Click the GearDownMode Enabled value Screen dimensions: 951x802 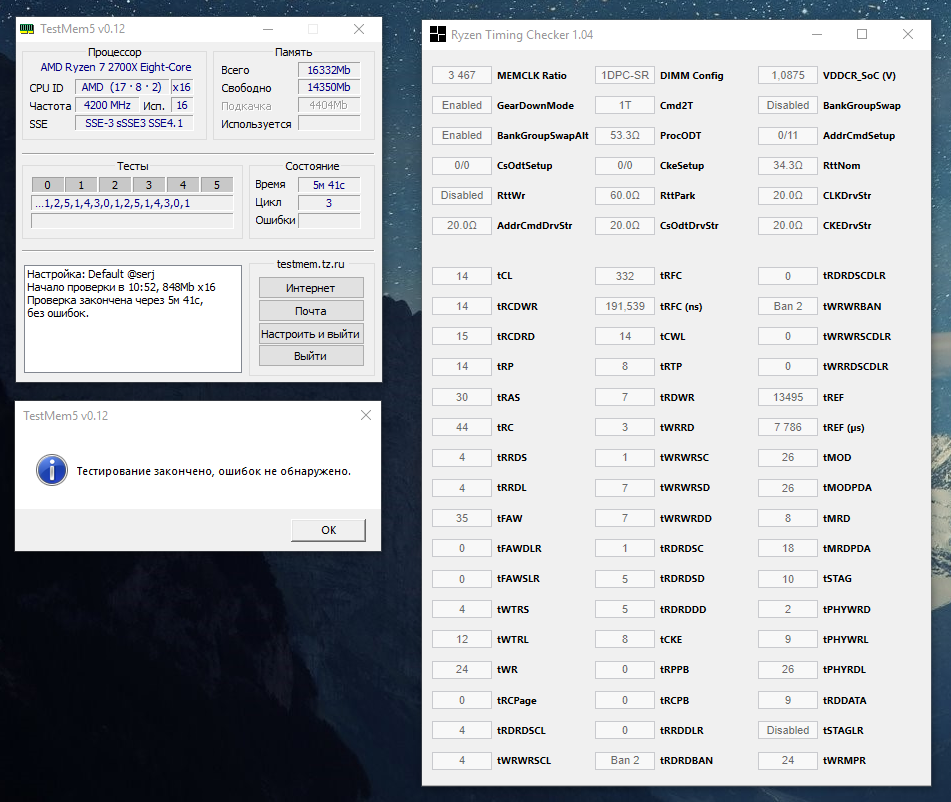coord(462,106)
